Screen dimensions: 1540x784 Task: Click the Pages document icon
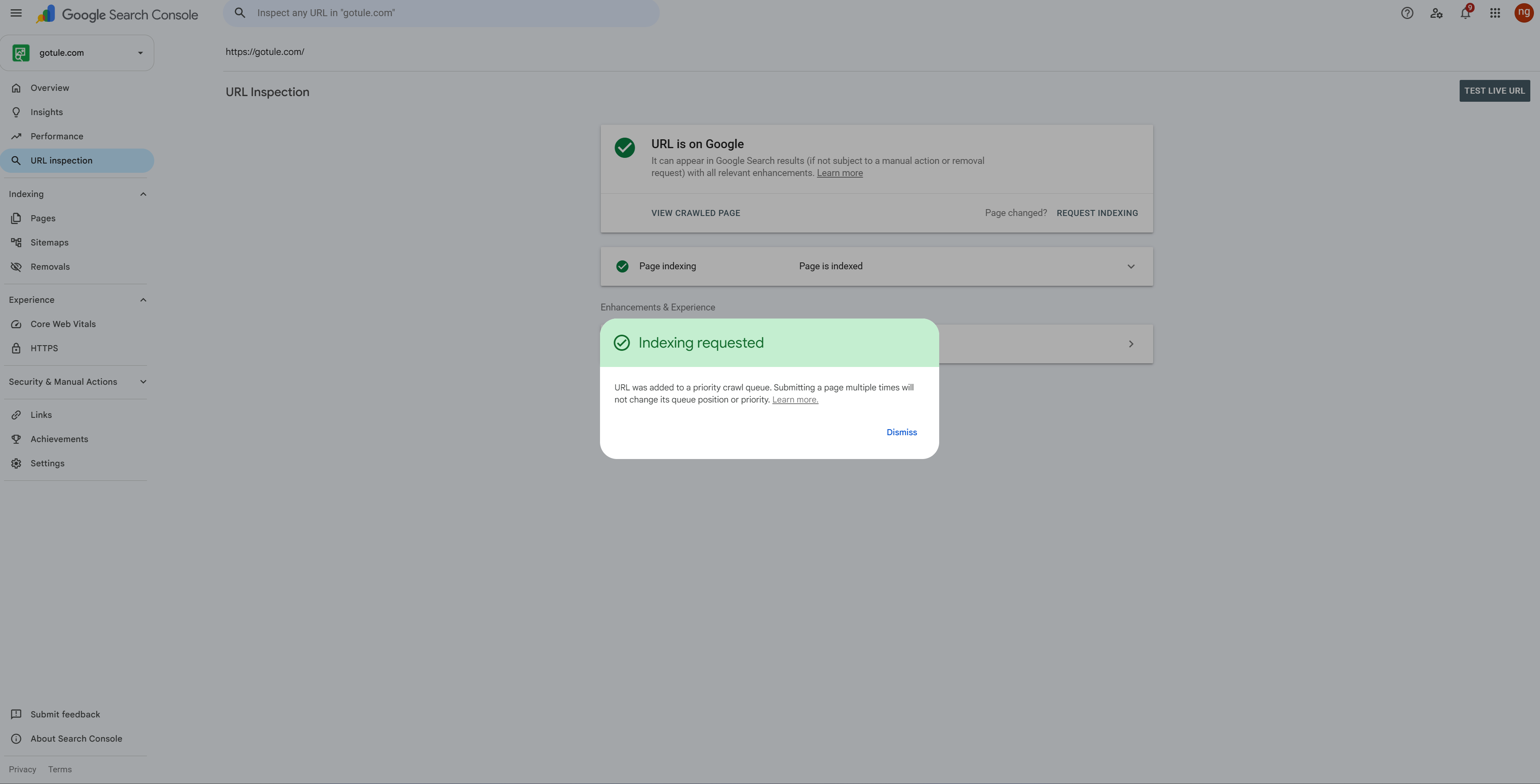(16, 218)
